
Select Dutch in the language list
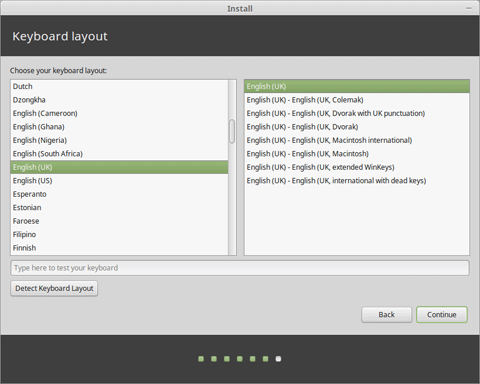(119, 86)
